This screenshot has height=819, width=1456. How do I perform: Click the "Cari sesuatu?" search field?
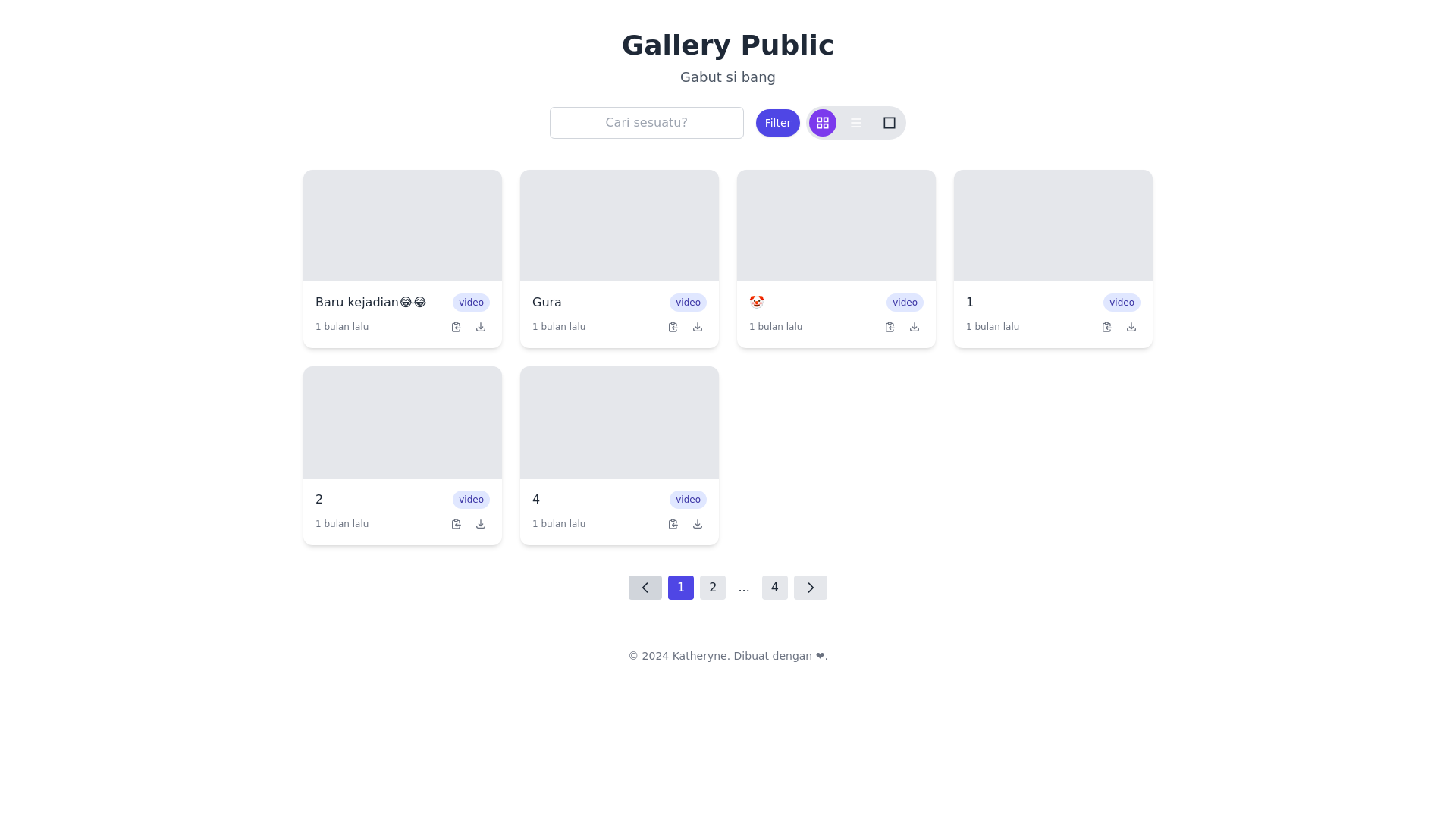(x=646, y=122)
